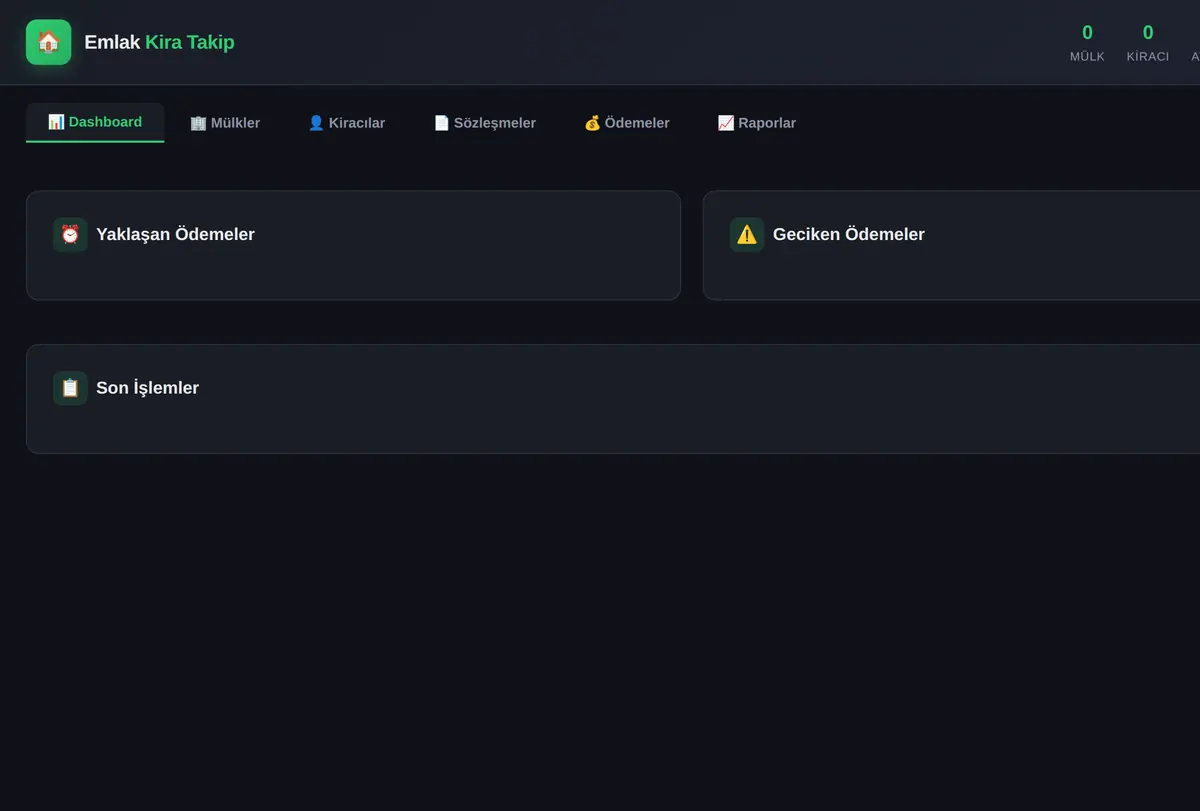The height and width of the screenshot is (811, 1200).
Task: Click the Son İşlemler heading
Action: tap(147, 388)
